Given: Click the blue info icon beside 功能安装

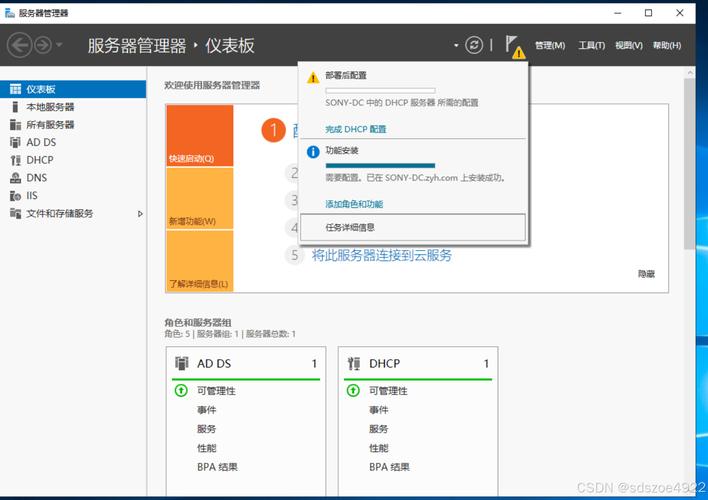Looking at the screenshot, I should (313, 152).
